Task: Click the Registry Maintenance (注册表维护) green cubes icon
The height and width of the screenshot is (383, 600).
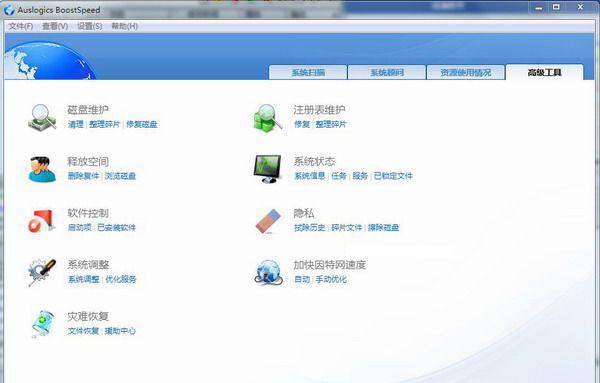Action: [x=268, y=117]
